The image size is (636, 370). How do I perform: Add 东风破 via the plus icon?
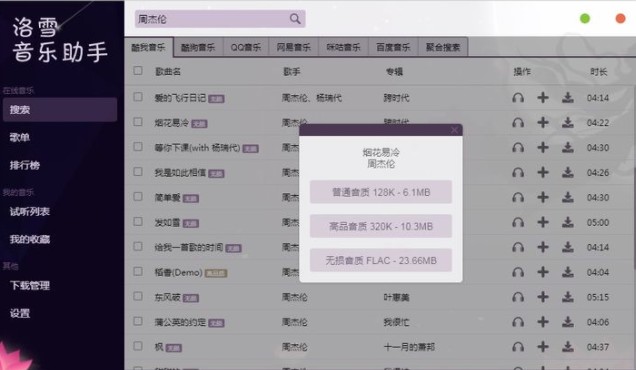pos(543,297)
